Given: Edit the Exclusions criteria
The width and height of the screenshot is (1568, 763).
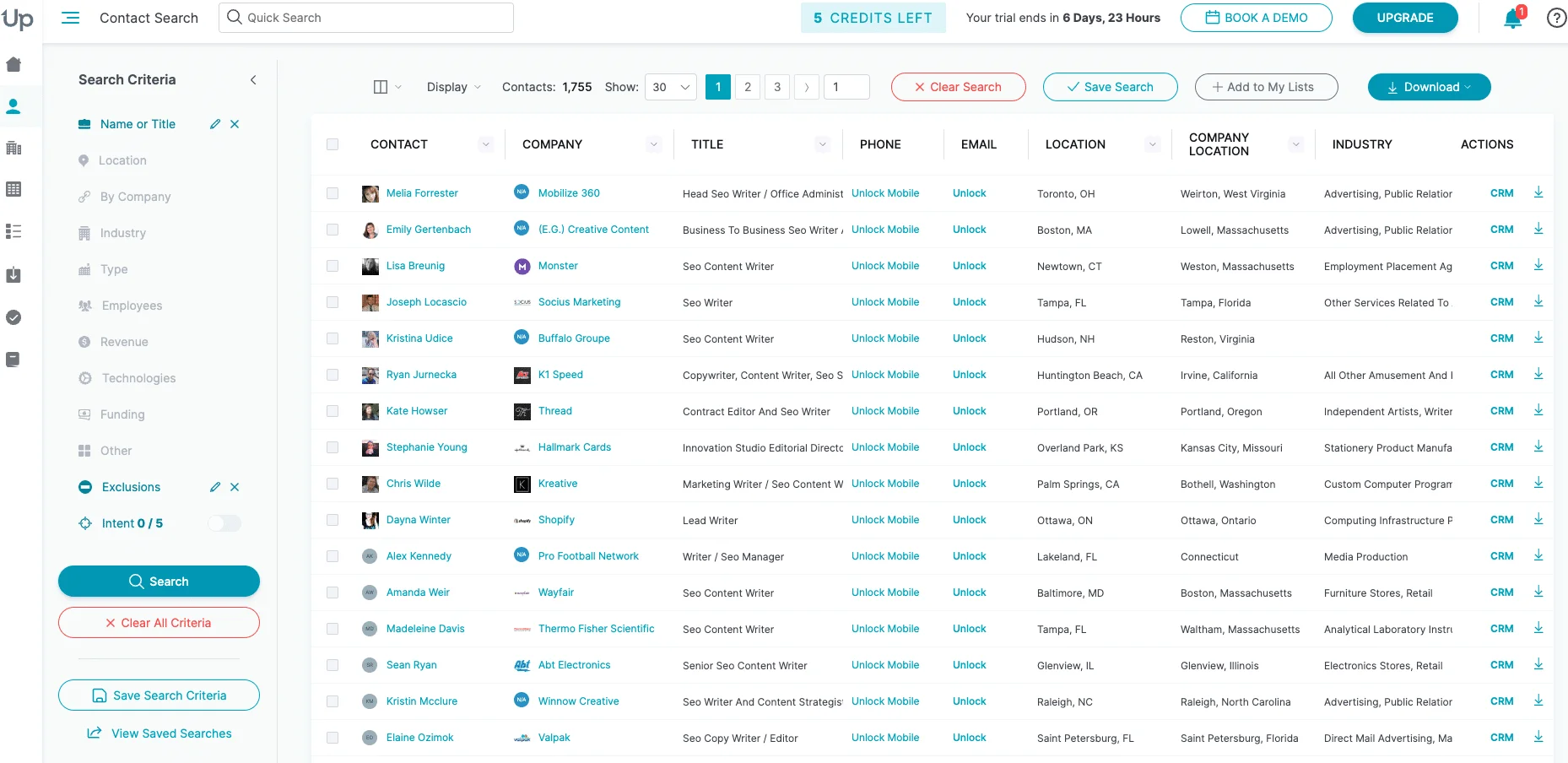Looking at the screenshot, I should point(215,487).
